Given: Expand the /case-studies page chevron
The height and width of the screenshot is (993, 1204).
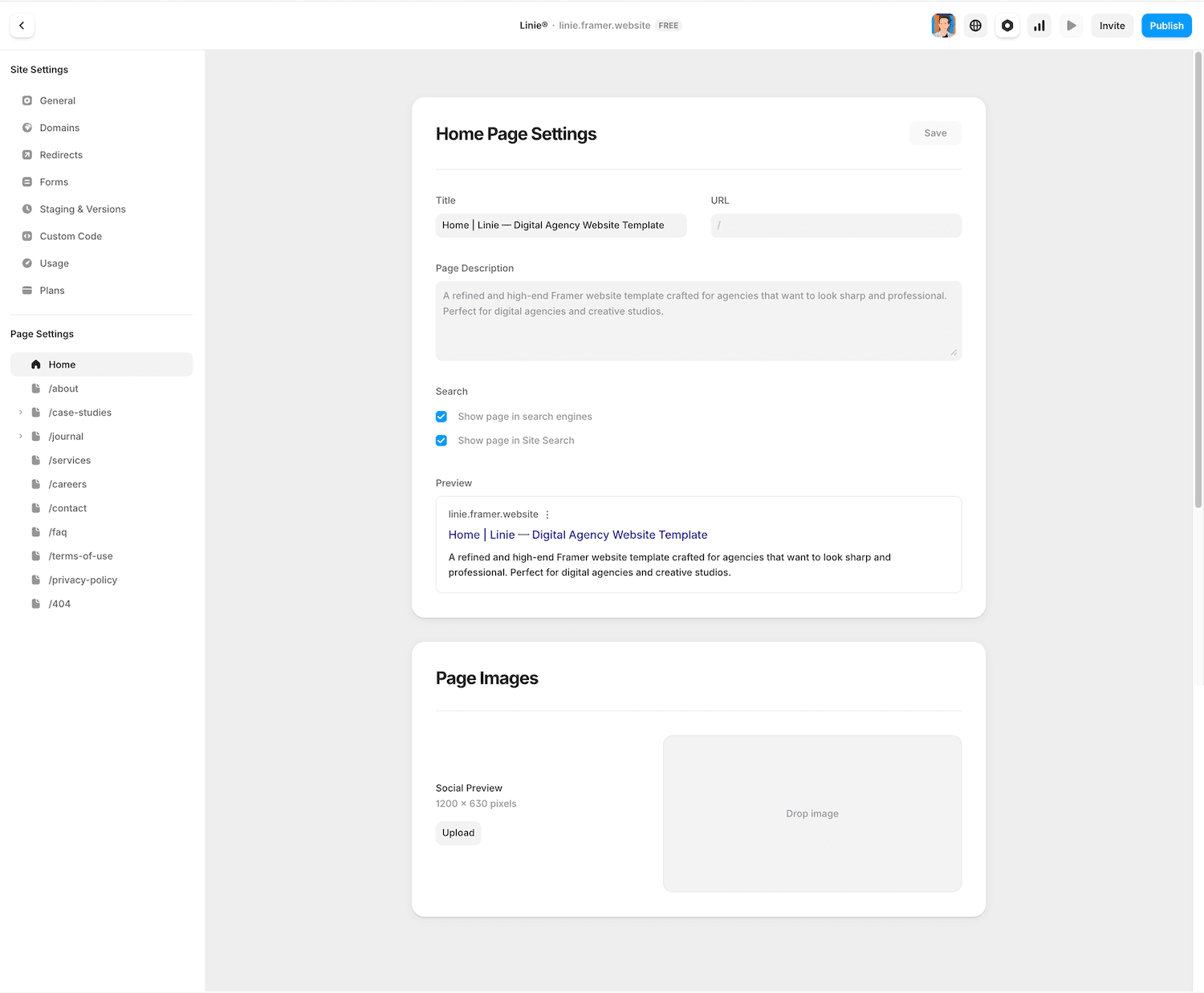Looking at the screenshot, I should pos(19,412).
